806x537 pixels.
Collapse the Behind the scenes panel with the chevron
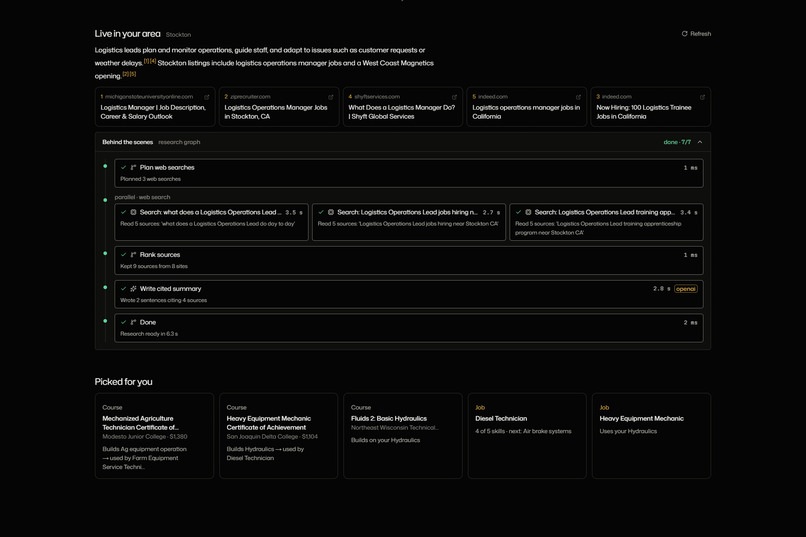[x=700, y=142]
